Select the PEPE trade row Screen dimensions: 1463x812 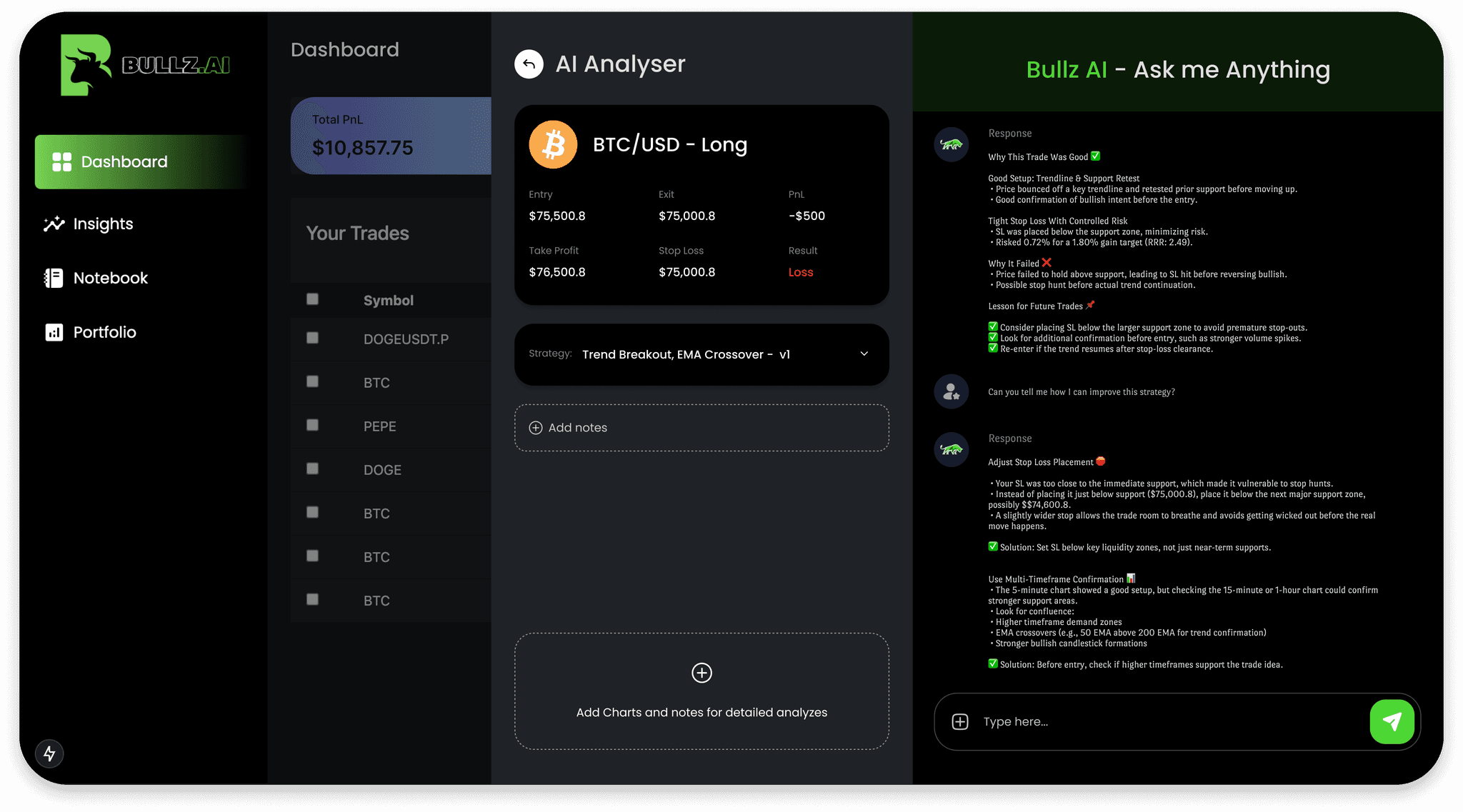click(391, 426)
